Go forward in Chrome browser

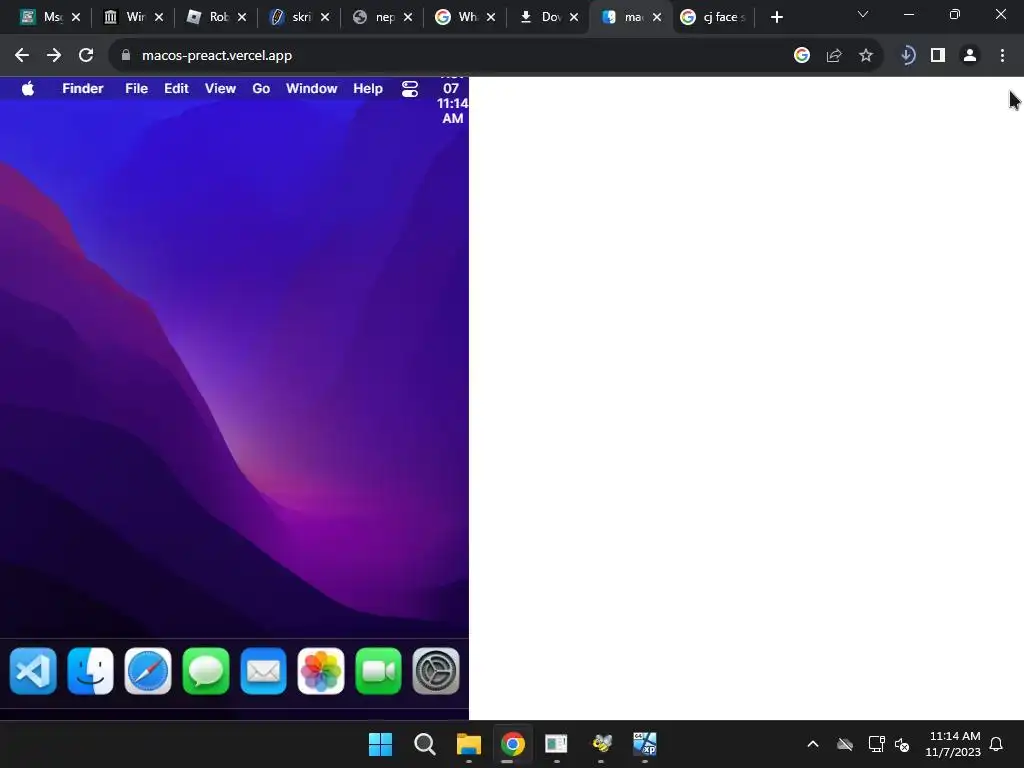54,56
